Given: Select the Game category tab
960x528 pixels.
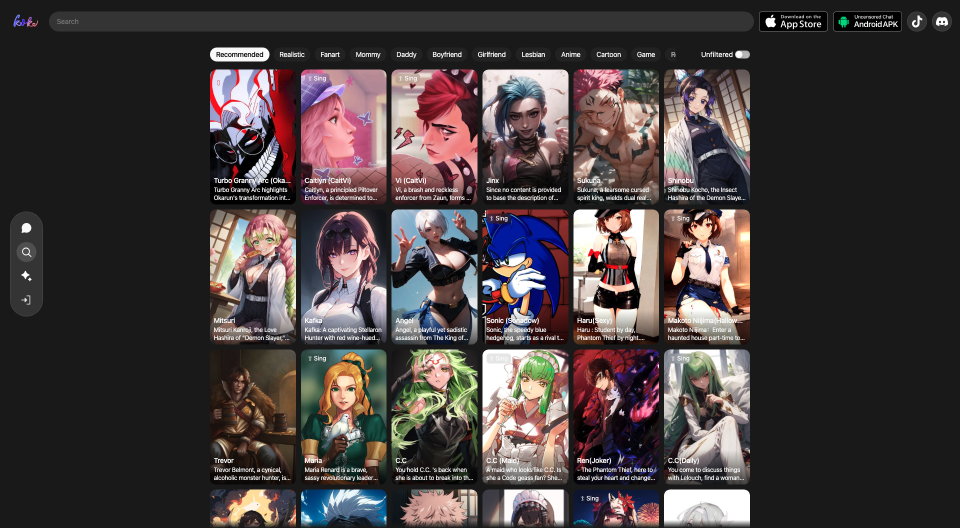Looking at the screenshot, I should 646,55.
